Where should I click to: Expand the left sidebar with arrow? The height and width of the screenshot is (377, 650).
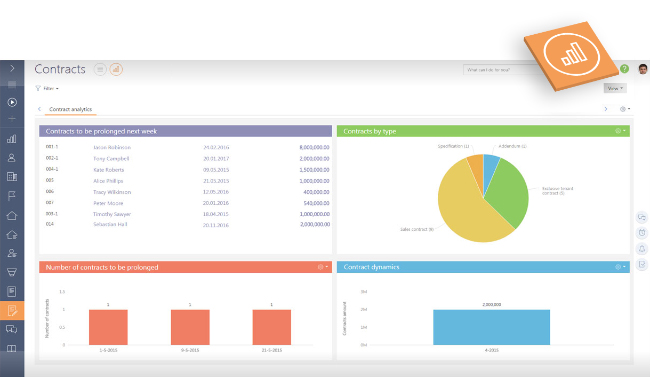point(12,68)
